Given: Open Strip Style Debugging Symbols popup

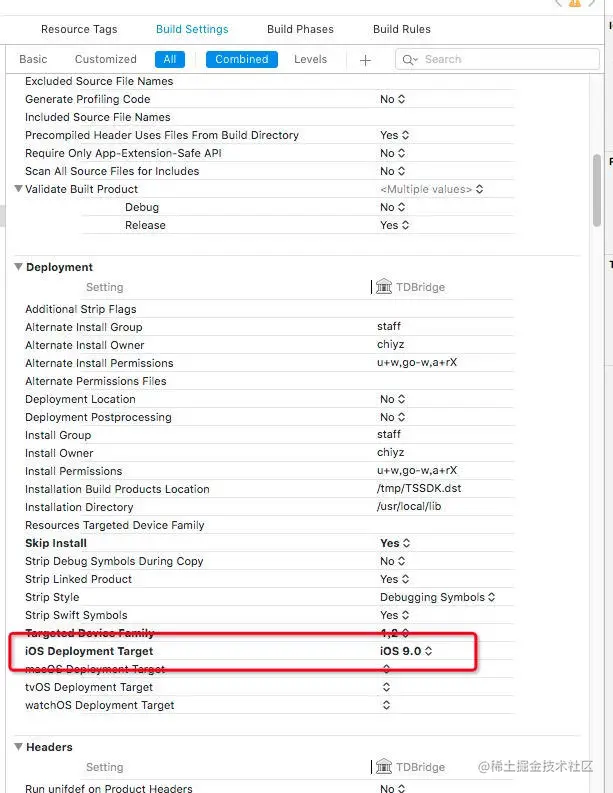Looking at the screenshot, I should [437, 597].
